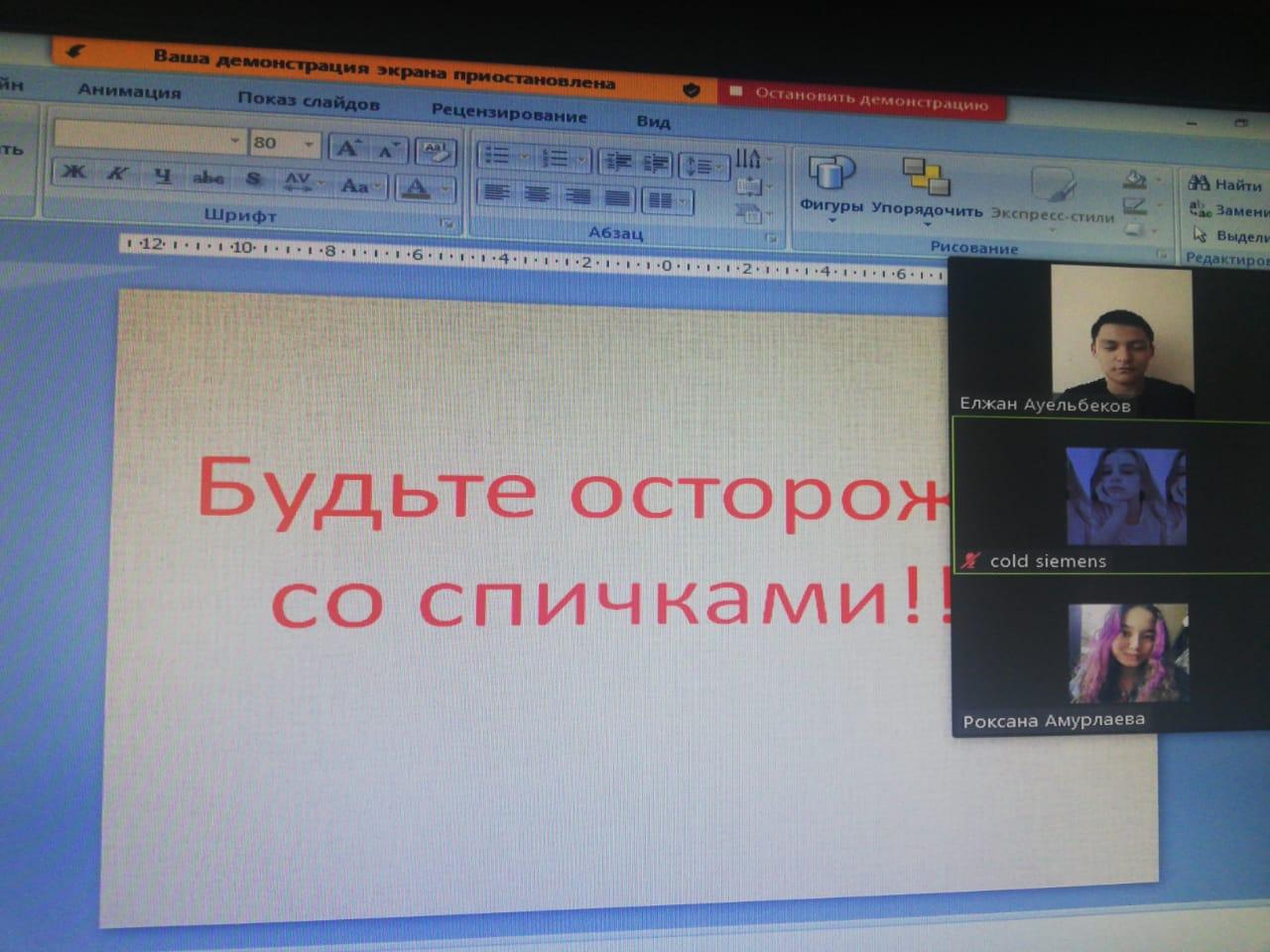Toggle bold formatting (Ж)
Viewport: 1270px width, 952px height.
tap(73, 173)
